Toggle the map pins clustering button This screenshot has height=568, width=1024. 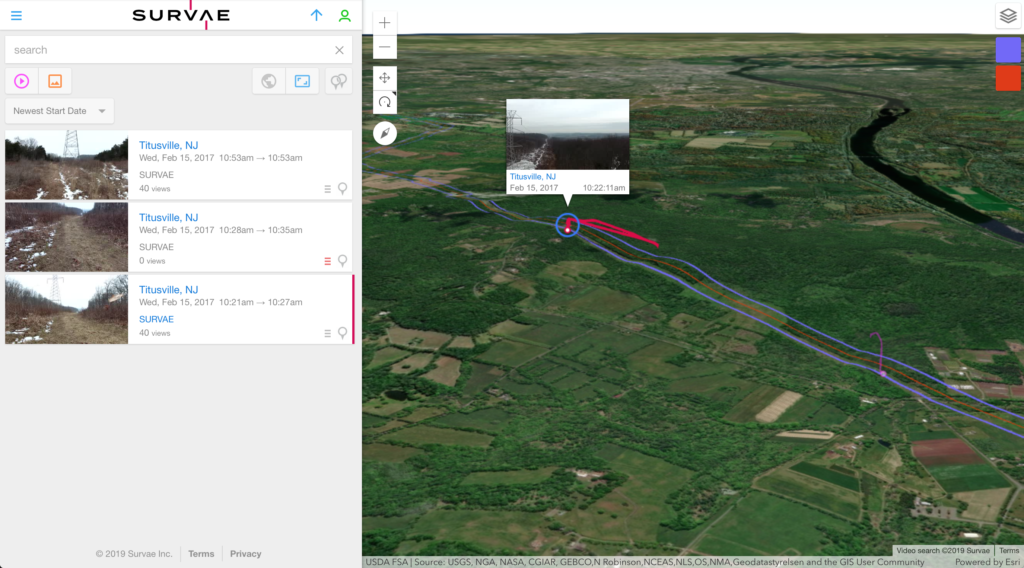click(x=339, y=81)
